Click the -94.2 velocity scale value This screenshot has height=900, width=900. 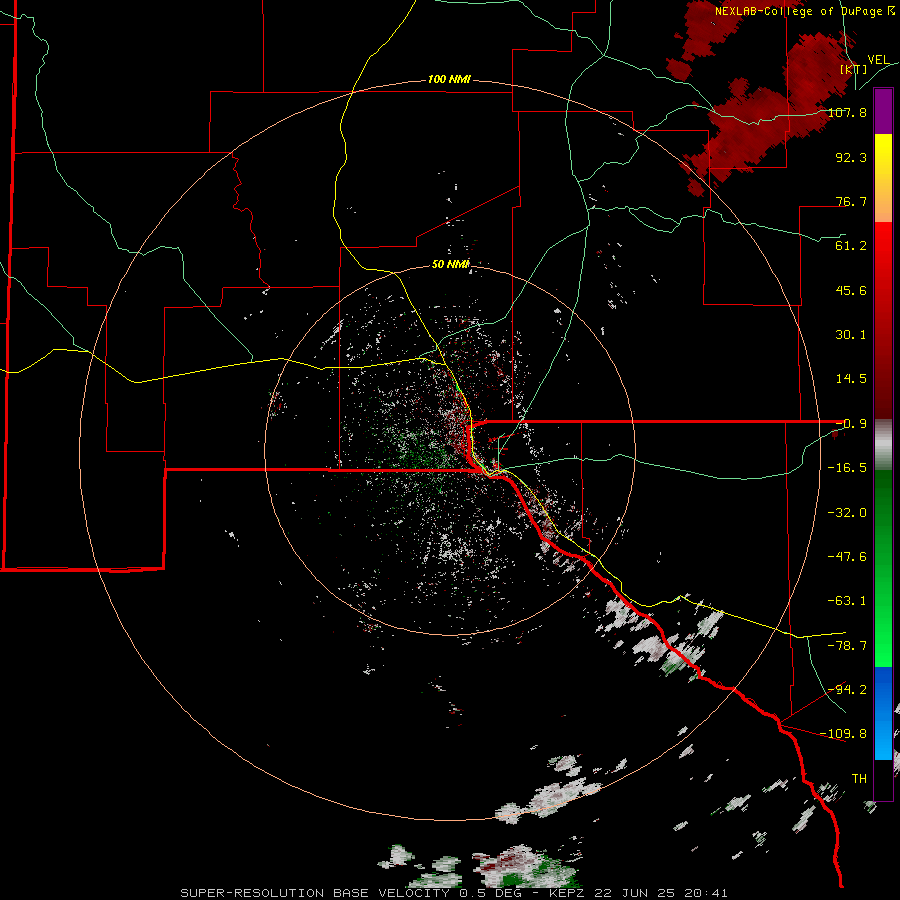(847, 690)
